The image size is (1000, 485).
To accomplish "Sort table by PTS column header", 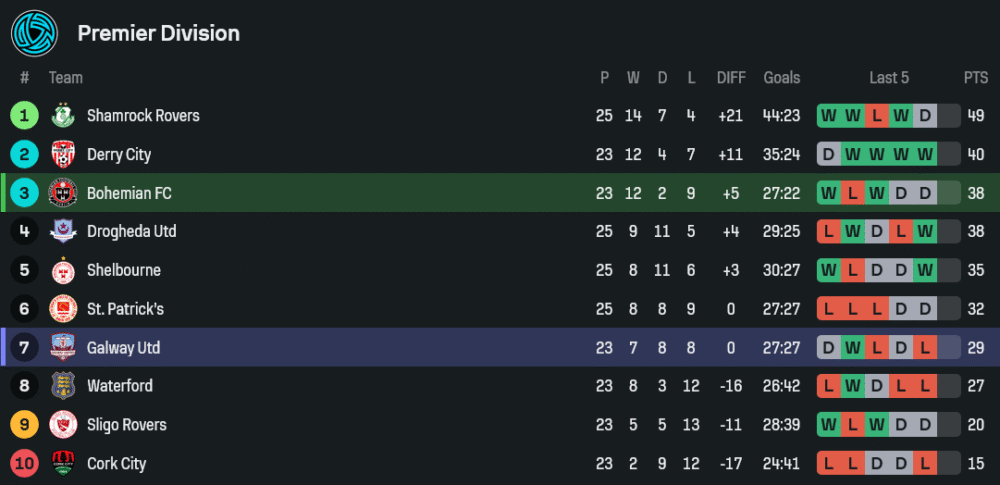I will 976,78.
